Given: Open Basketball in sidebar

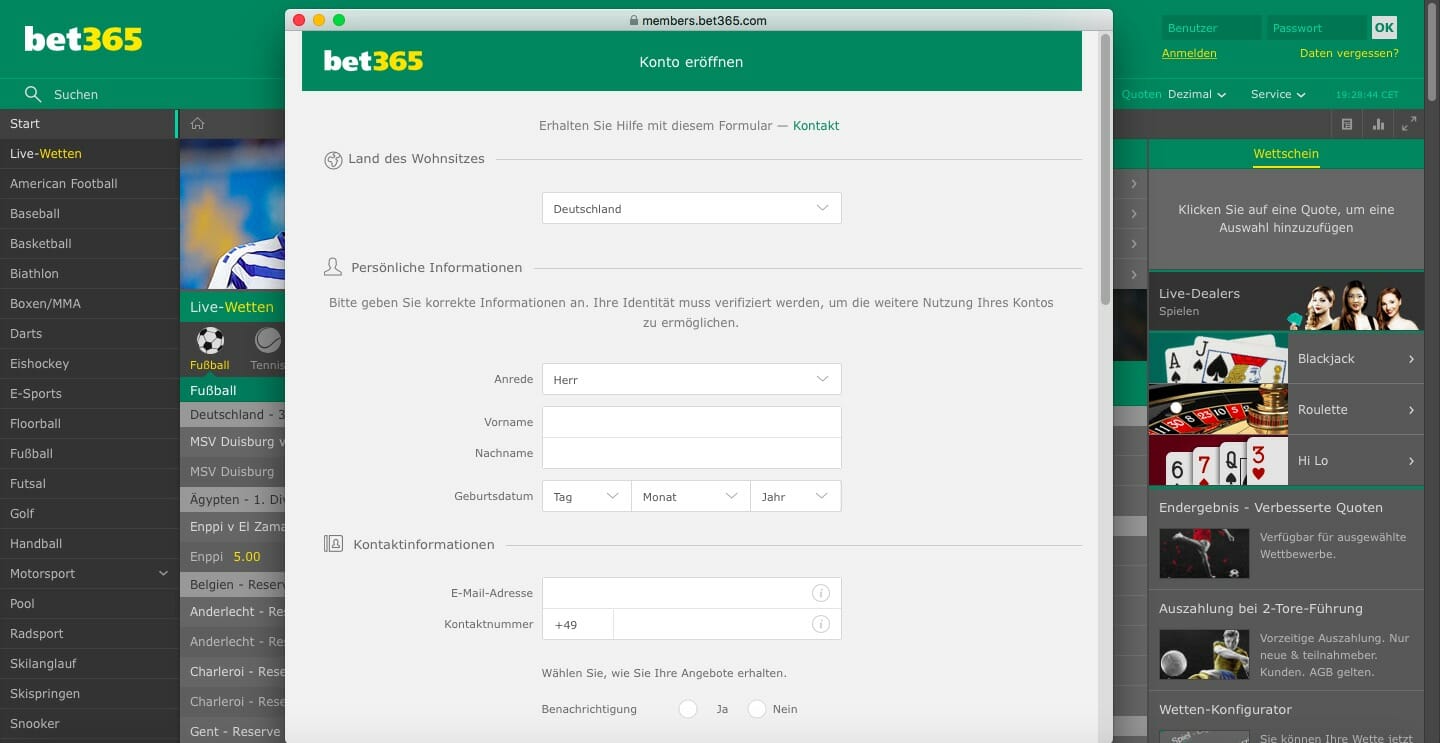Looking at the screenshot, I should pos(88,243).
